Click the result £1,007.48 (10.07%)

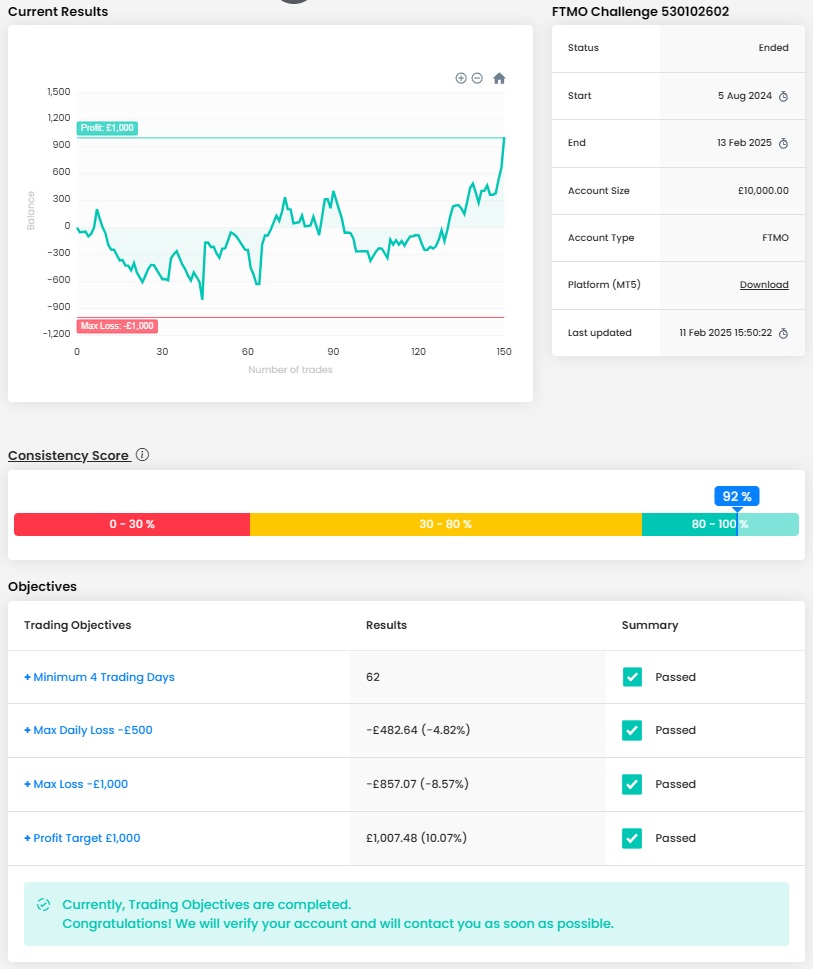(x=416, y=839)
